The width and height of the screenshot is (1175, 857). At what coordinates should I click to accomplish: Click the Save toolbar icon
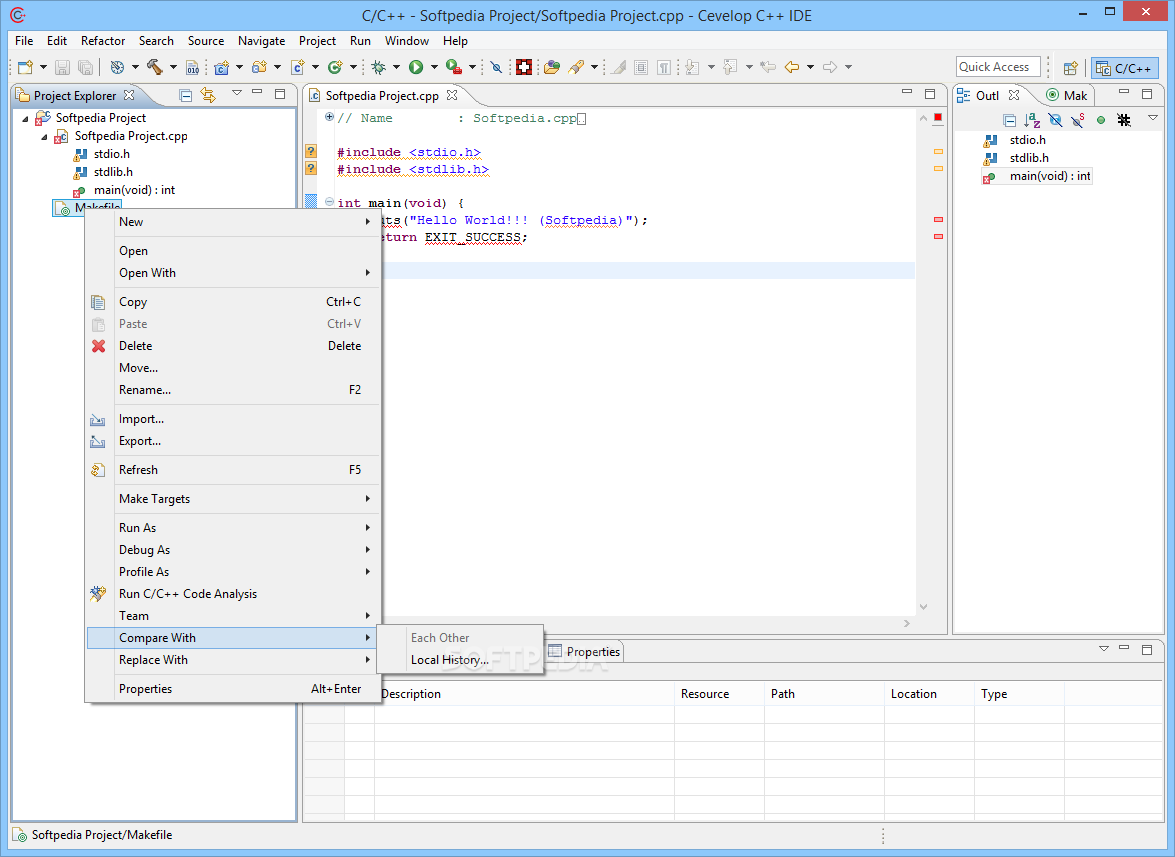[x=63, y=67]
